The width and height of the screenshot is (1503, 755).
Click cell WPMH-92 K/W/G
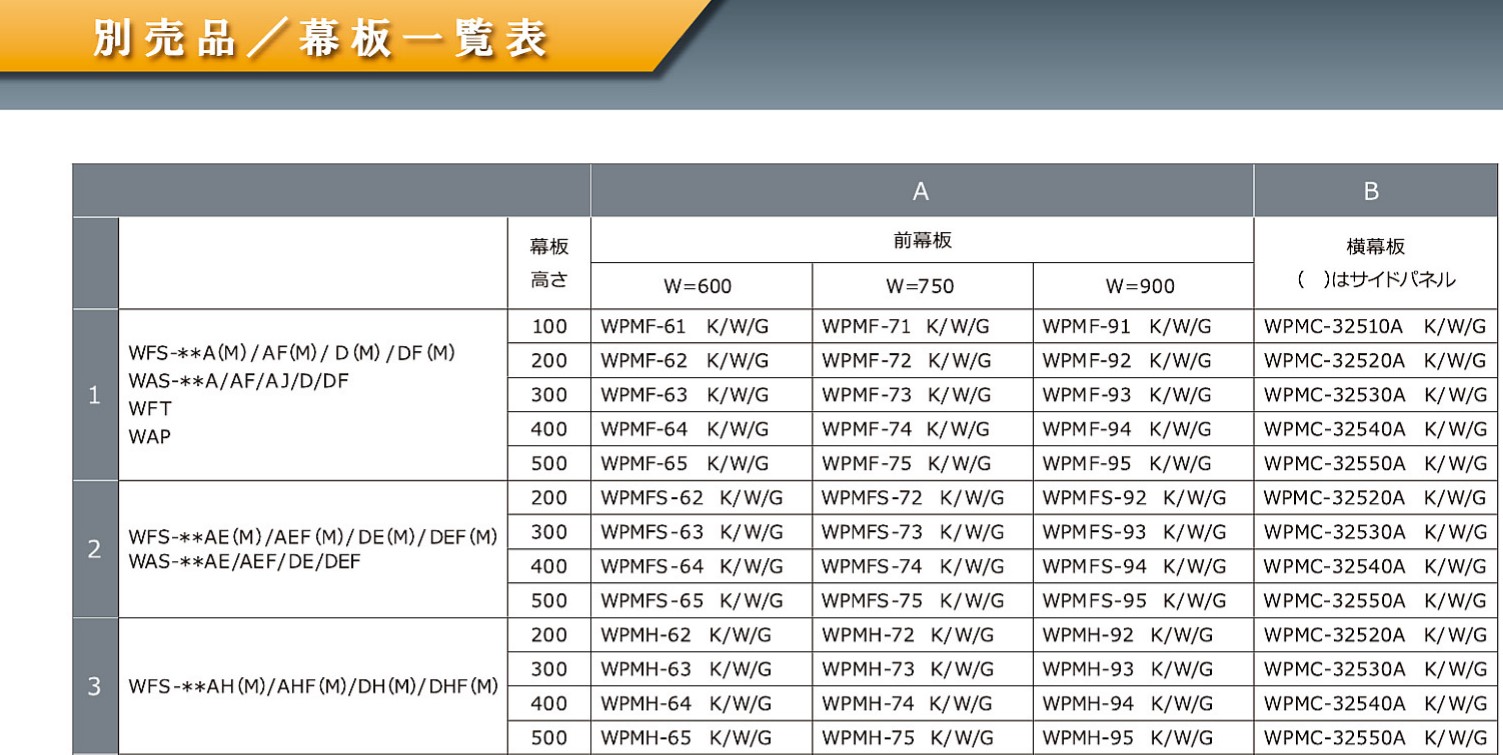(1143, 635)
